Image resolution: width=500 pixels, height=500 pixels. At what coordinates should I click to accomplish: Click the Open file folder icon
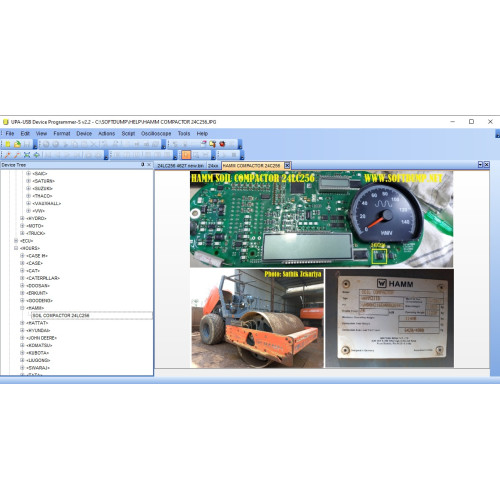pyautogui.click(x=17, y=144)
